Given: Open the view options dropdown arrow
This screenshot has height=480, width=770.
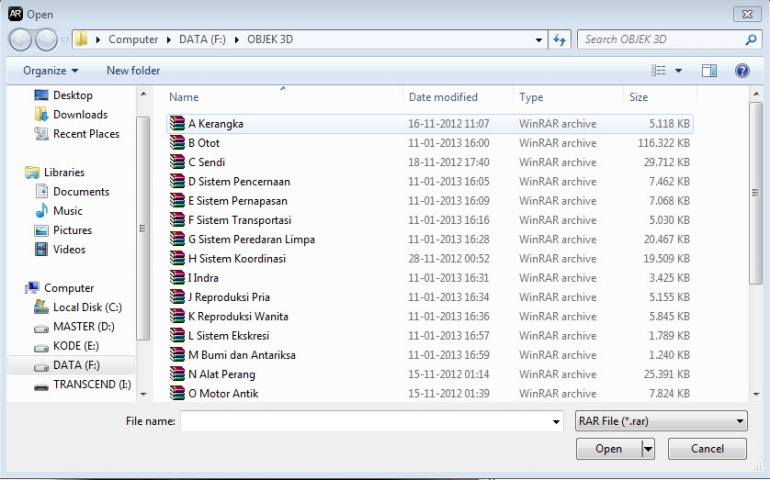Looking at the screenshot, I should click(678, 71).
